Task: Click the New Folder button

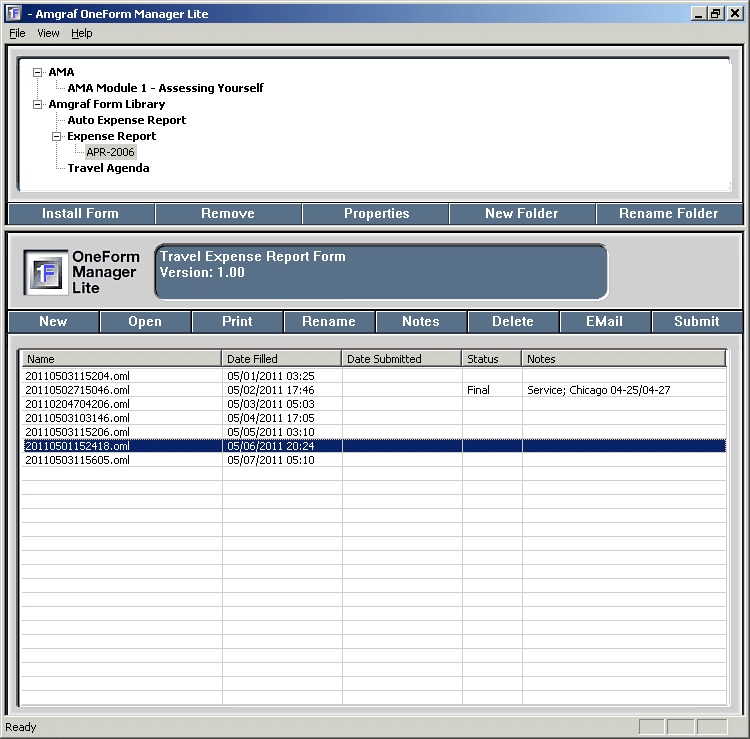Action: click(x=521, y=213)
